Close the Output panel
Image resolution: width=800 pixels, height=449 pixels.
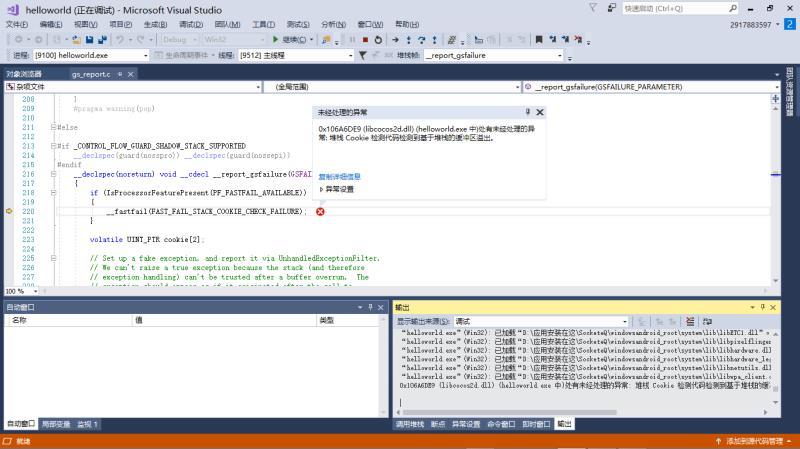(773, 307)
